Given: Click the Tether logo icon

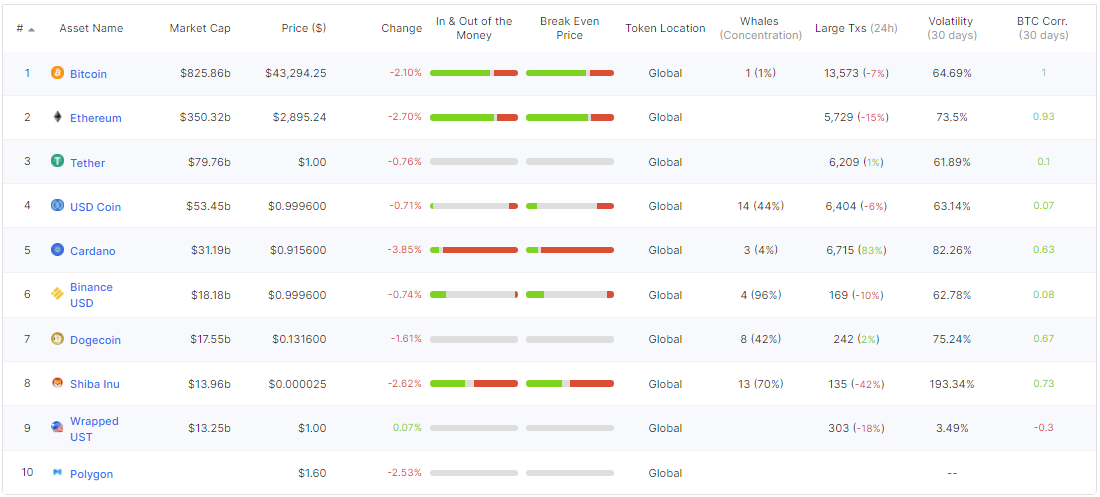Looking at the screenshot, I should click(57, 161).
